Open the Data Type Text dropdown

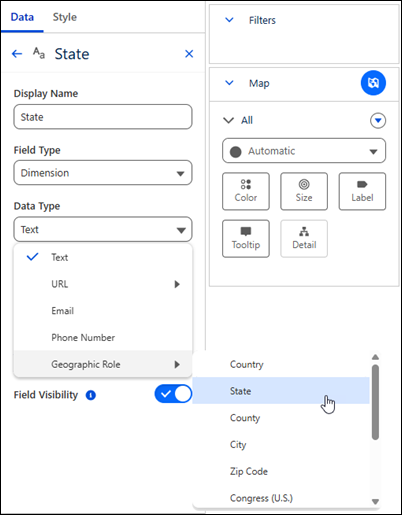point(103,229)
